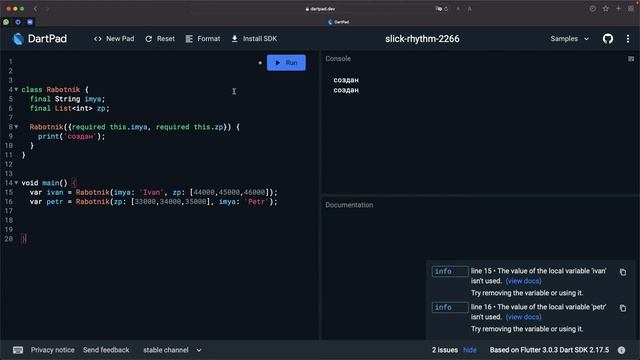Click the 2 issues status text

coord(444,350)
